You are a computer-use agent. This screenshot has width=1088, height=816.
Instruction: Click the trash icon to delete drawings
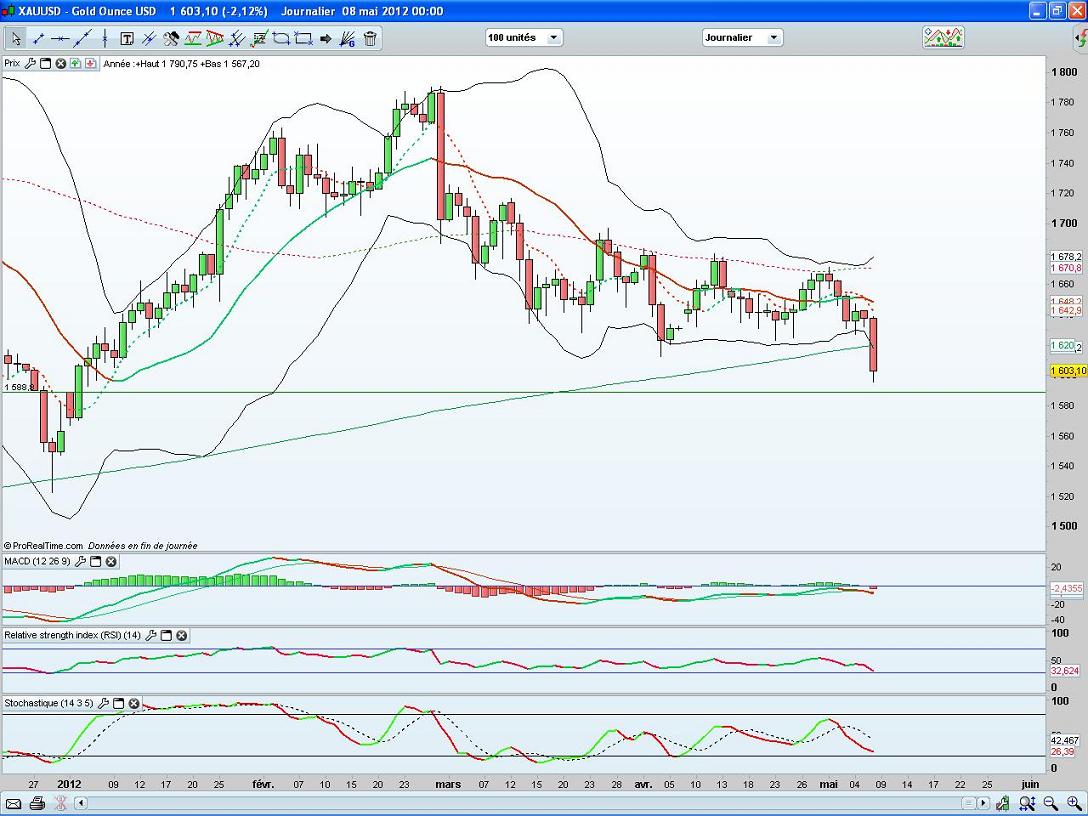point(370,39)
